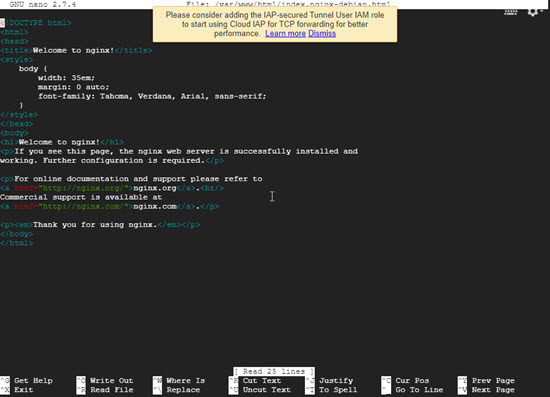
Task: Click the Next Page shortcut label
Action: 493,390
